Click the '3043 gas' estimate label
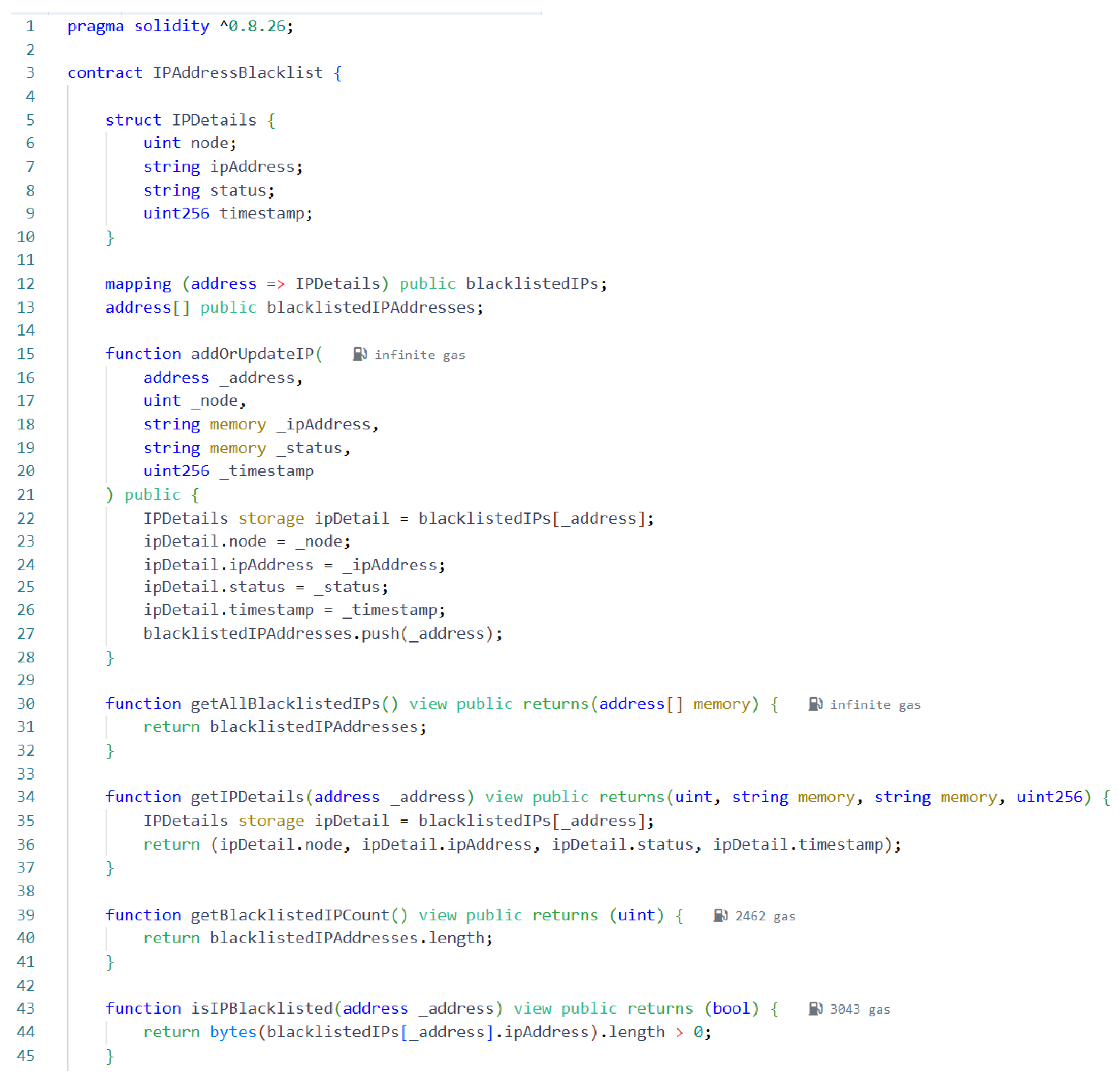The height and width of the screenshot is (1082, 1120). [859, 1009]
